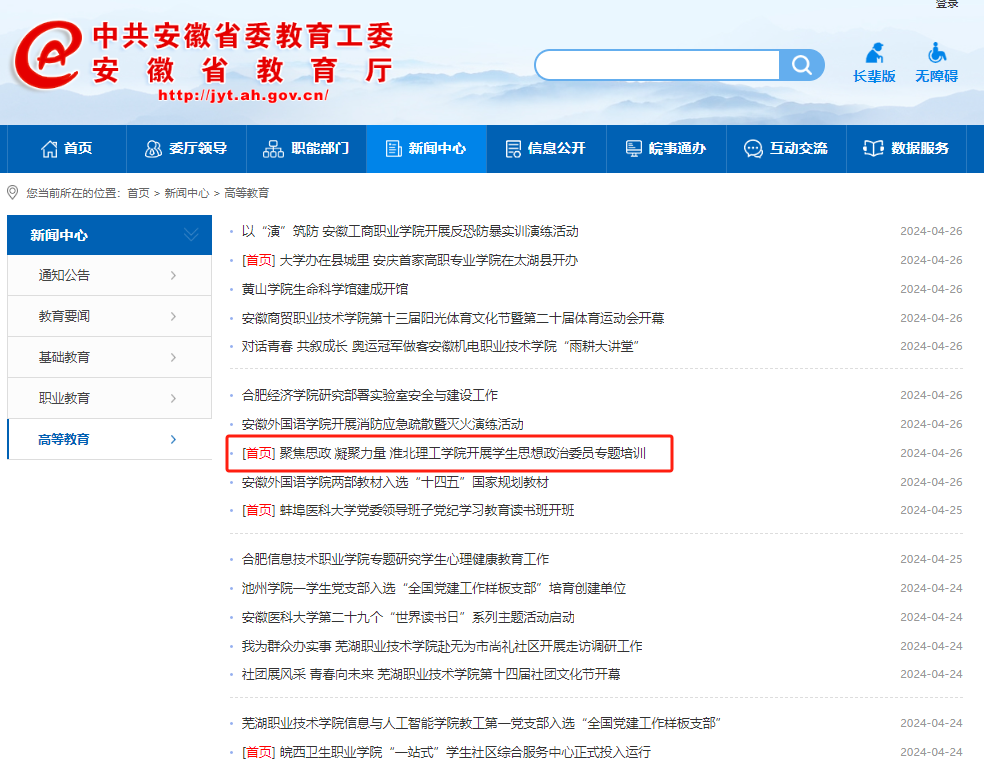This screenshot has height=771, width=984.
Task: Click the site logo emblem
Action: [45, 60]
